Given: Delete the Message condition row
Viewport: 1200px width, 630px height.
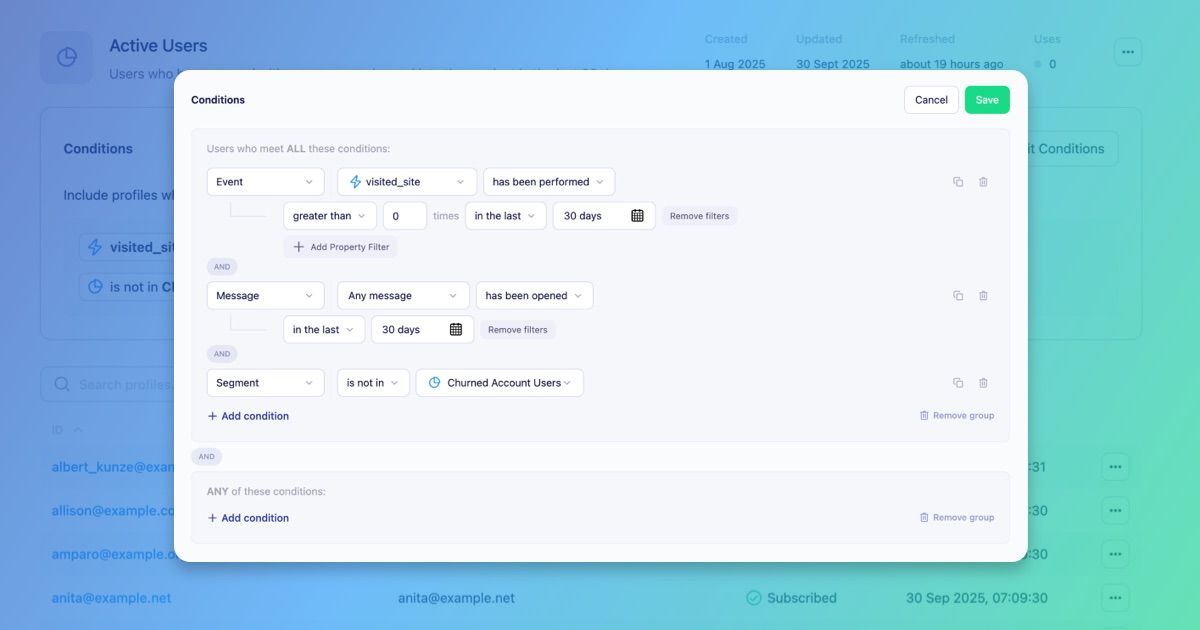Looking at the screenshot, I should point(983,296).
